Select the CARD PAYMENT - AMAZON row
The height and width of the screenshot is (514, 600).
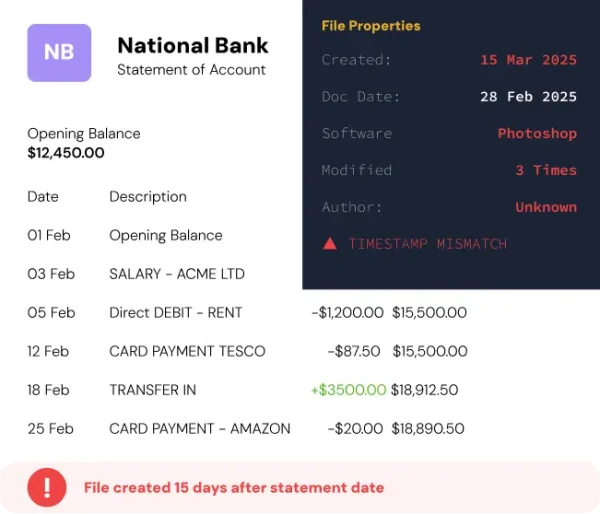coord(246,429)
